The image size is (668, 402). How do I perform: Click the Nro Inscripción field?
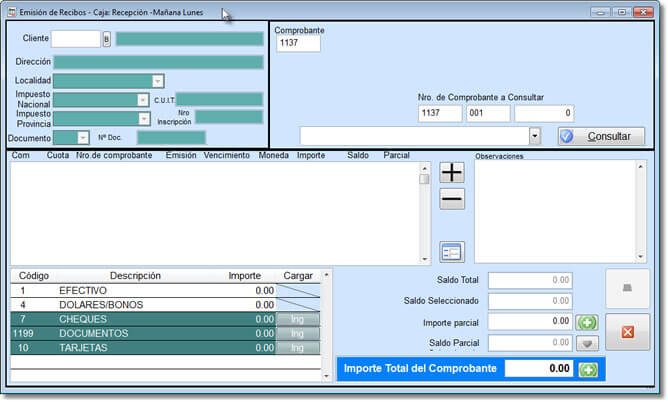[x=229, y=117]
